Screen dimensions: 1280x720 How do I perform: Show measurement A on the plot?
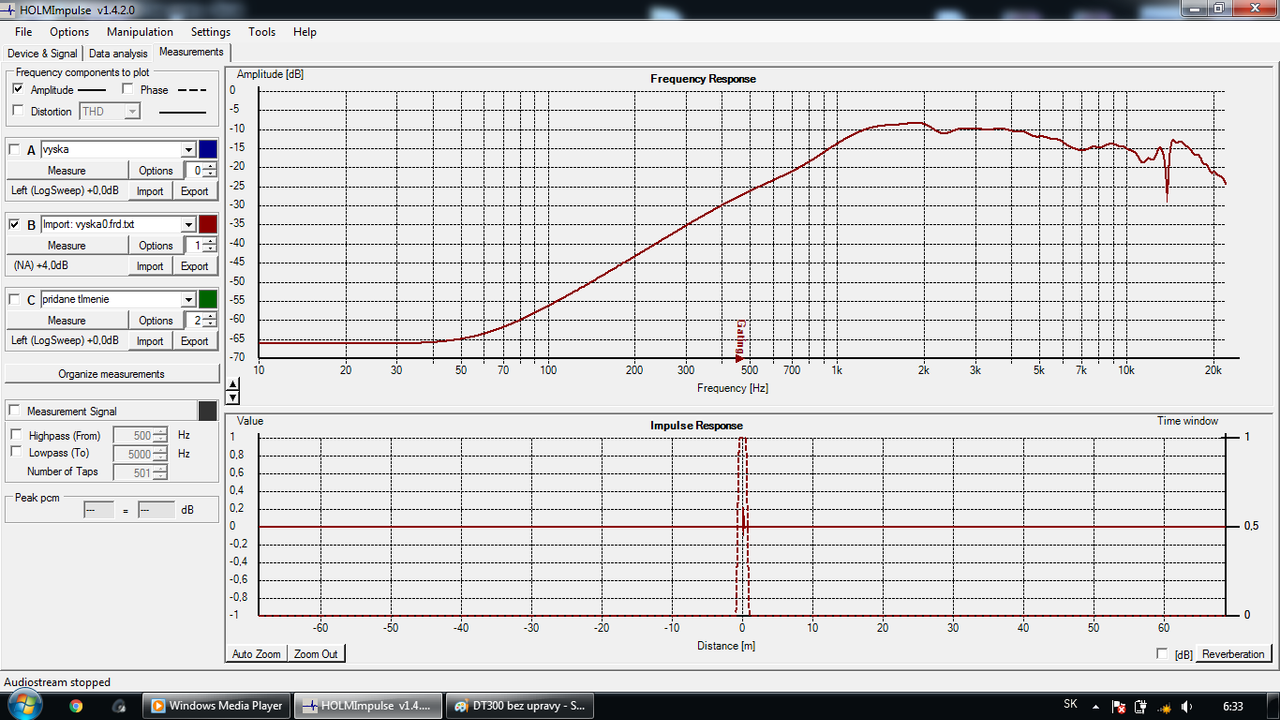[14, 150]
